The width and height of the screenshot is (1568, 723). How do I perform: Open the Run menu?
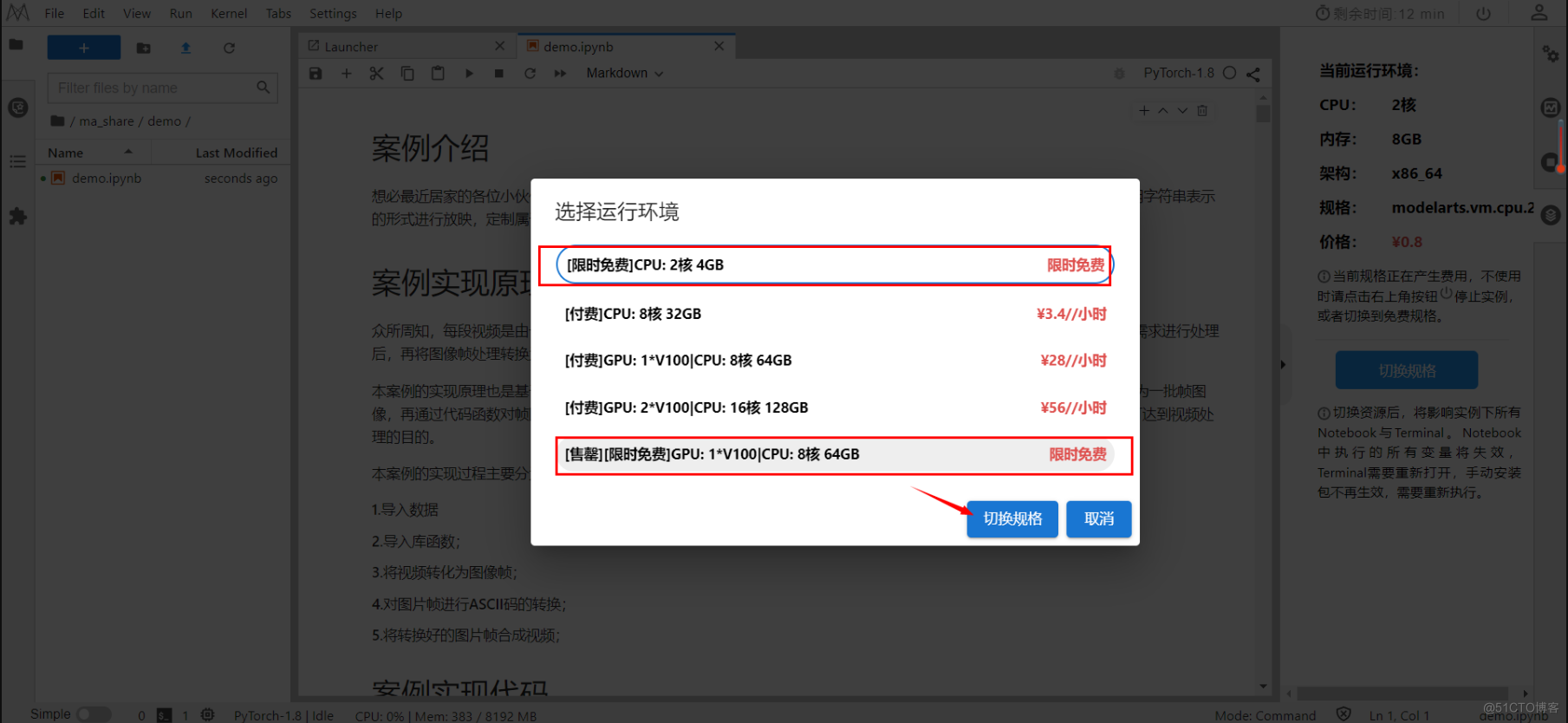(x=180, y=14)
